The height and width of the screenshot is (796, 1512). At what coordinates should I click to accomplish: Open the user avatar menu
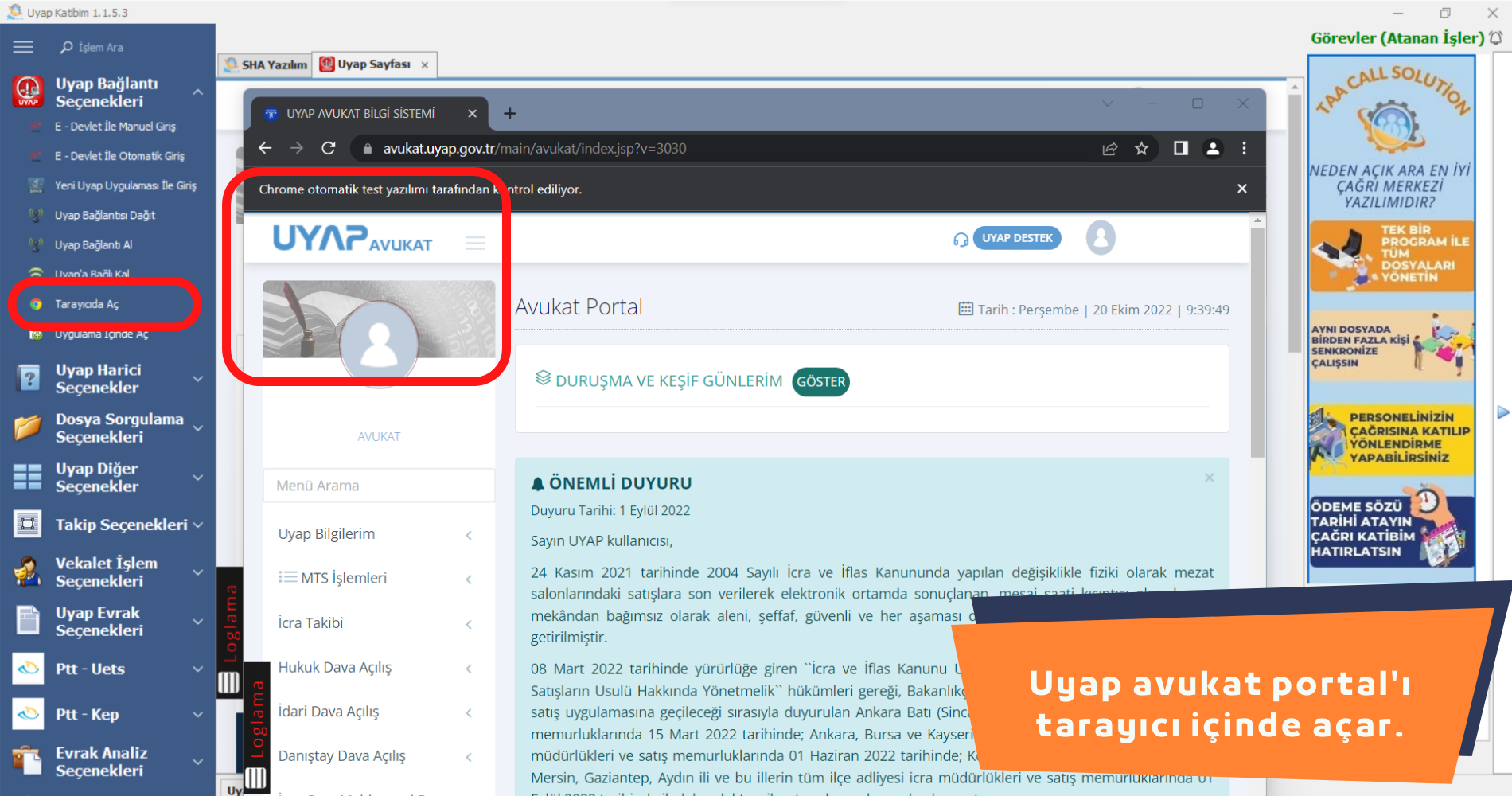pos(1101,237)
